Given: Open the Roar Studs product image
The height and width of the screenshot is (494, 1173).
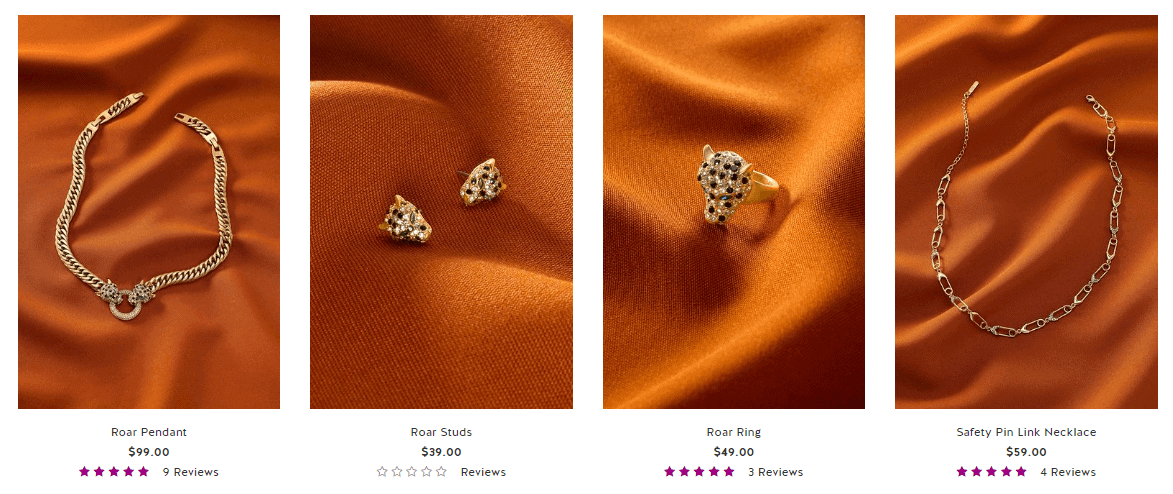Looking at the screenshot, I should click(441, 212).
